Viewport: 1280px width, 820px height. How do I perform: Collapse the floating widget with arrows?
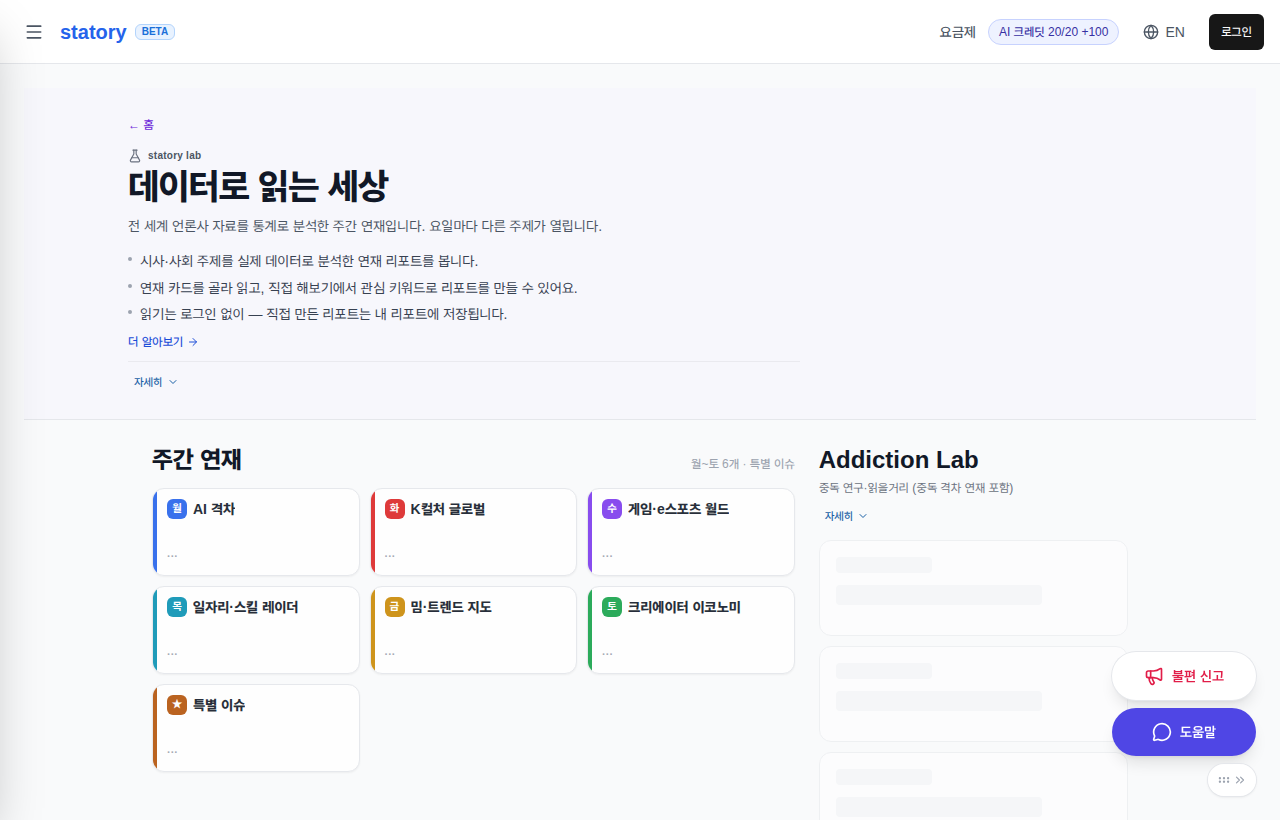[1232, 780]
